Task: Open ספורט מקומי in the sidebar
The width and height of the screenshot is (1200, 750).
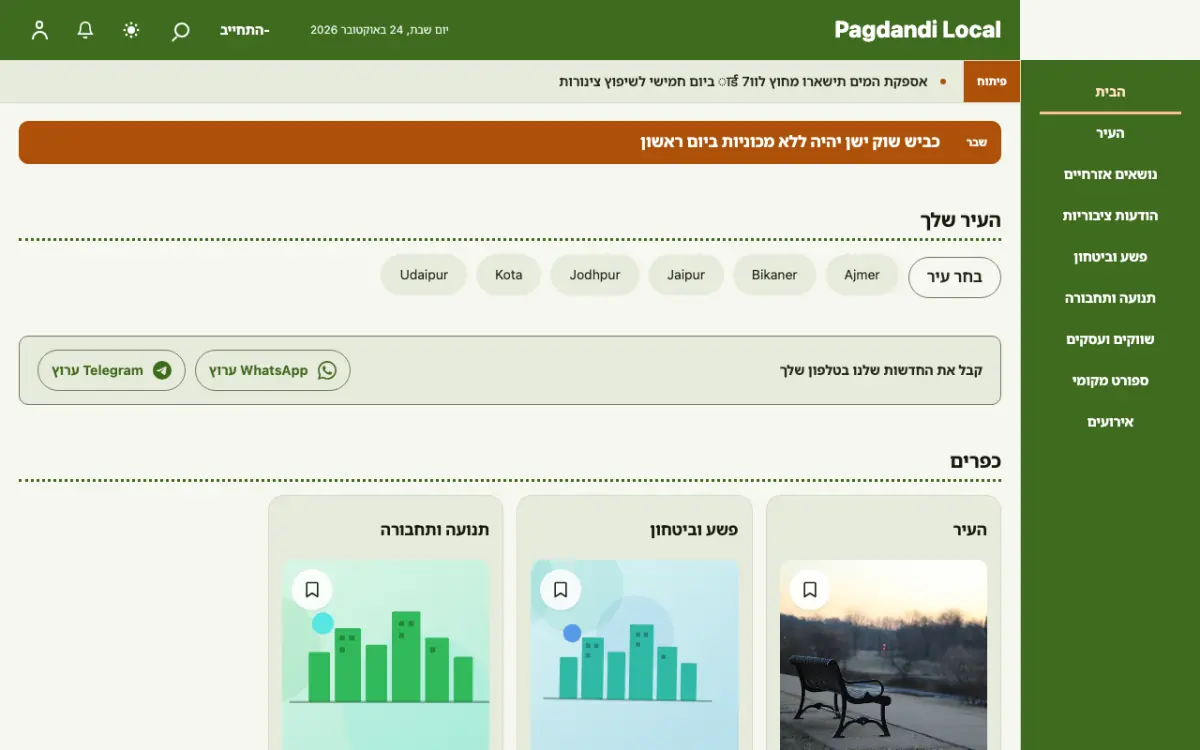Action: (1110, 380)
